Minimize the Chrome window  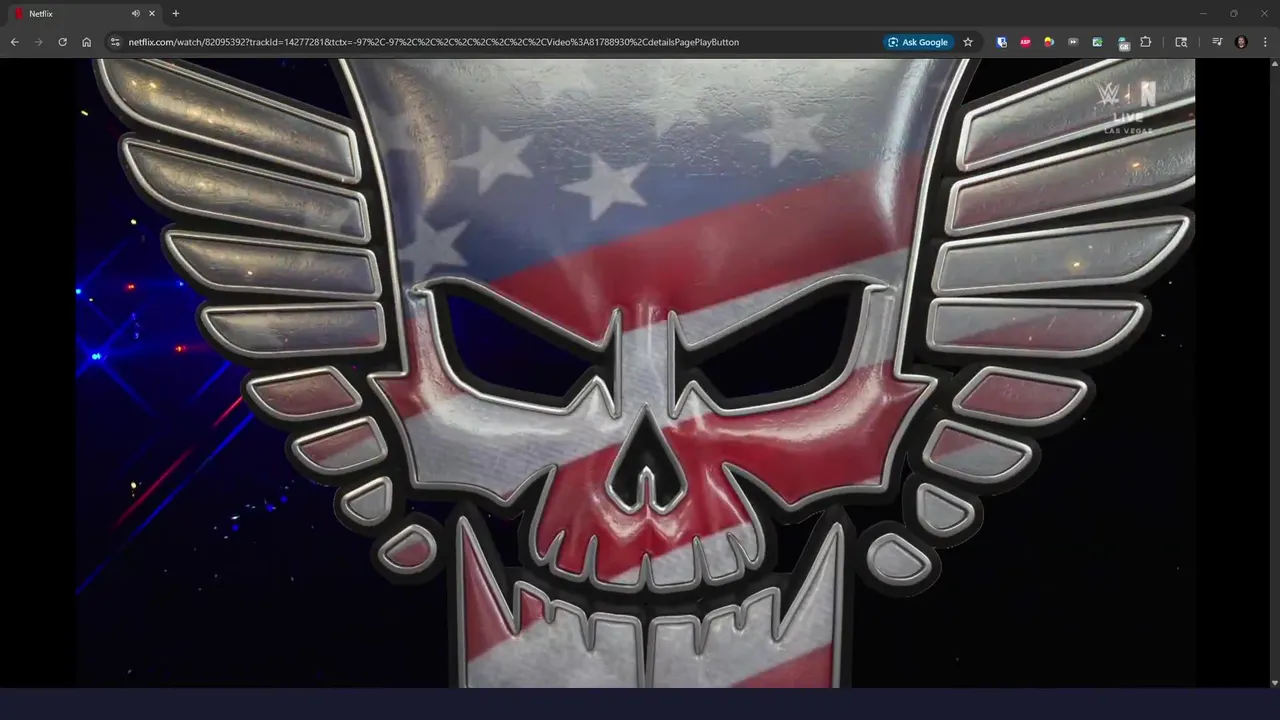point(1203,14)
